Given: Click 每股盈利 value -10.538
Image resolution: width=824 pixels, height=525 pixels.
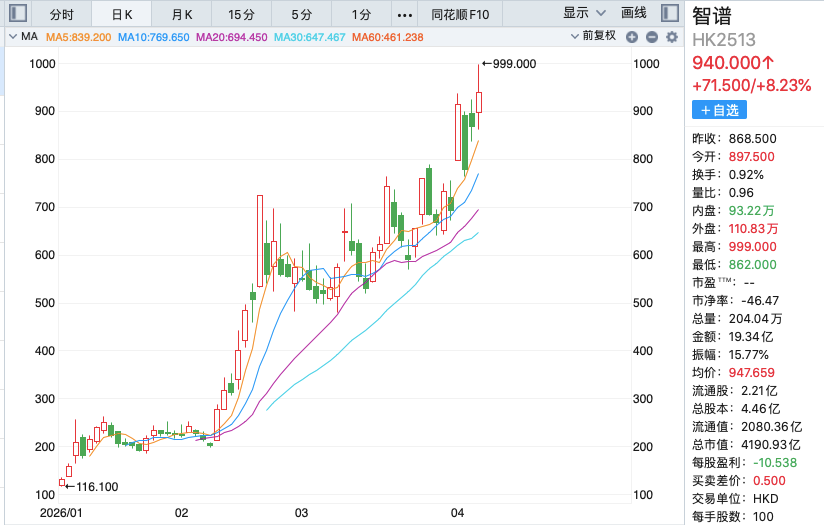Looking at the screenshot, I should click(x=775, y=462).
